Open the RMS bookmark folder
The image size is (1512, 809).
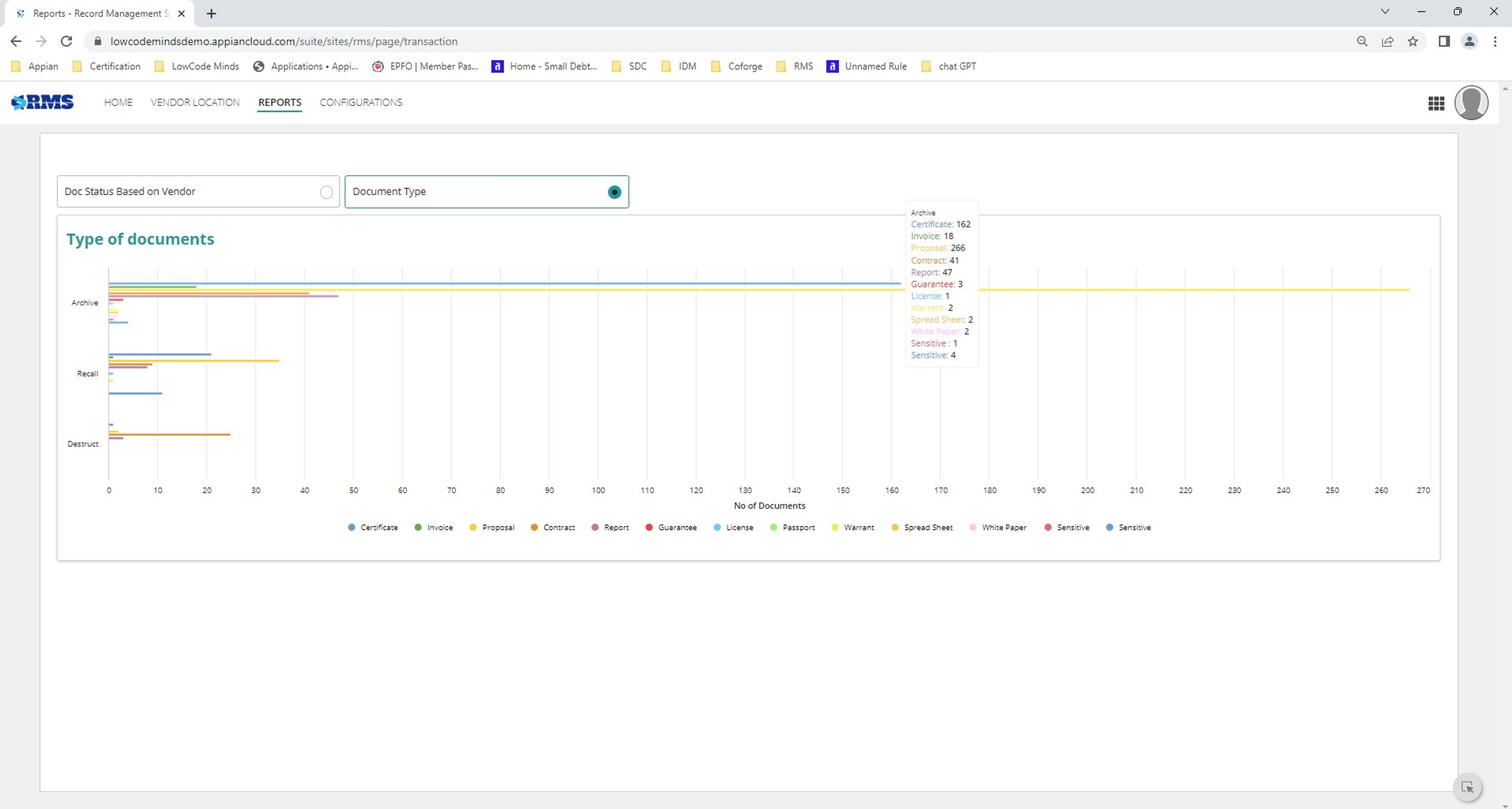pos(795,66)
